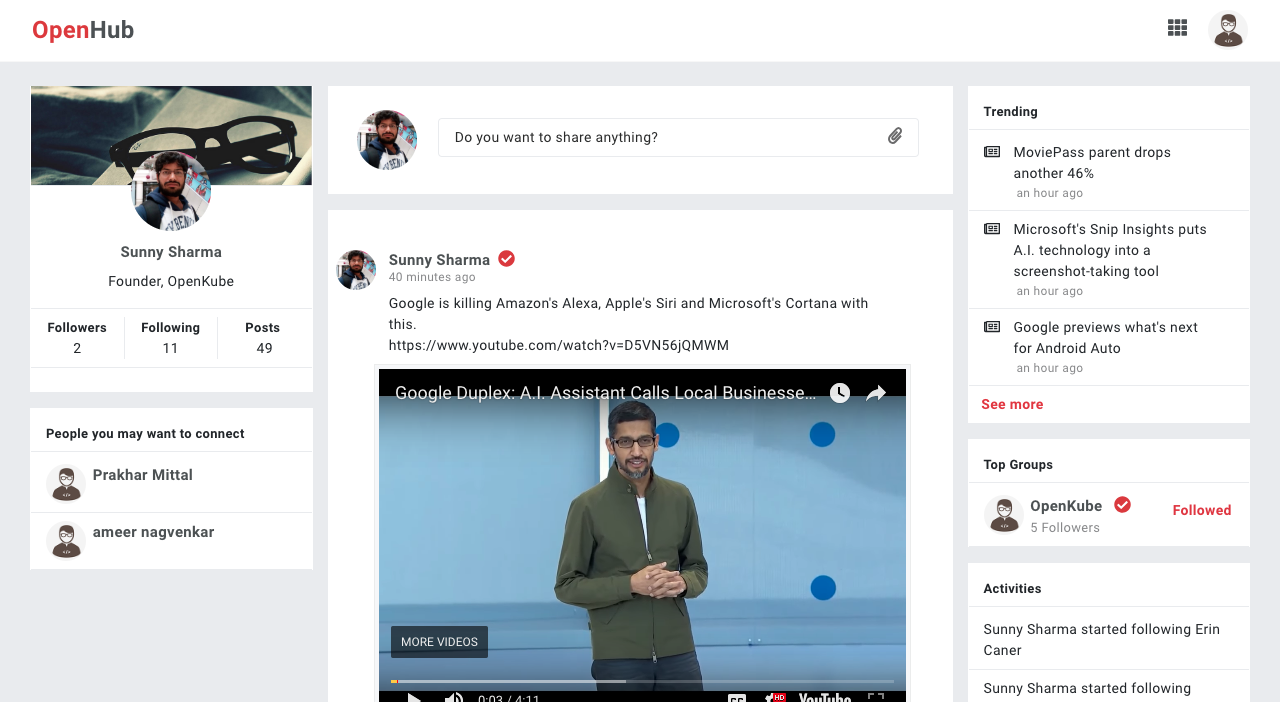This screenshot has width=1280, height=702.
Task: Seek using the video progress bar
Action: pos(642,681)
